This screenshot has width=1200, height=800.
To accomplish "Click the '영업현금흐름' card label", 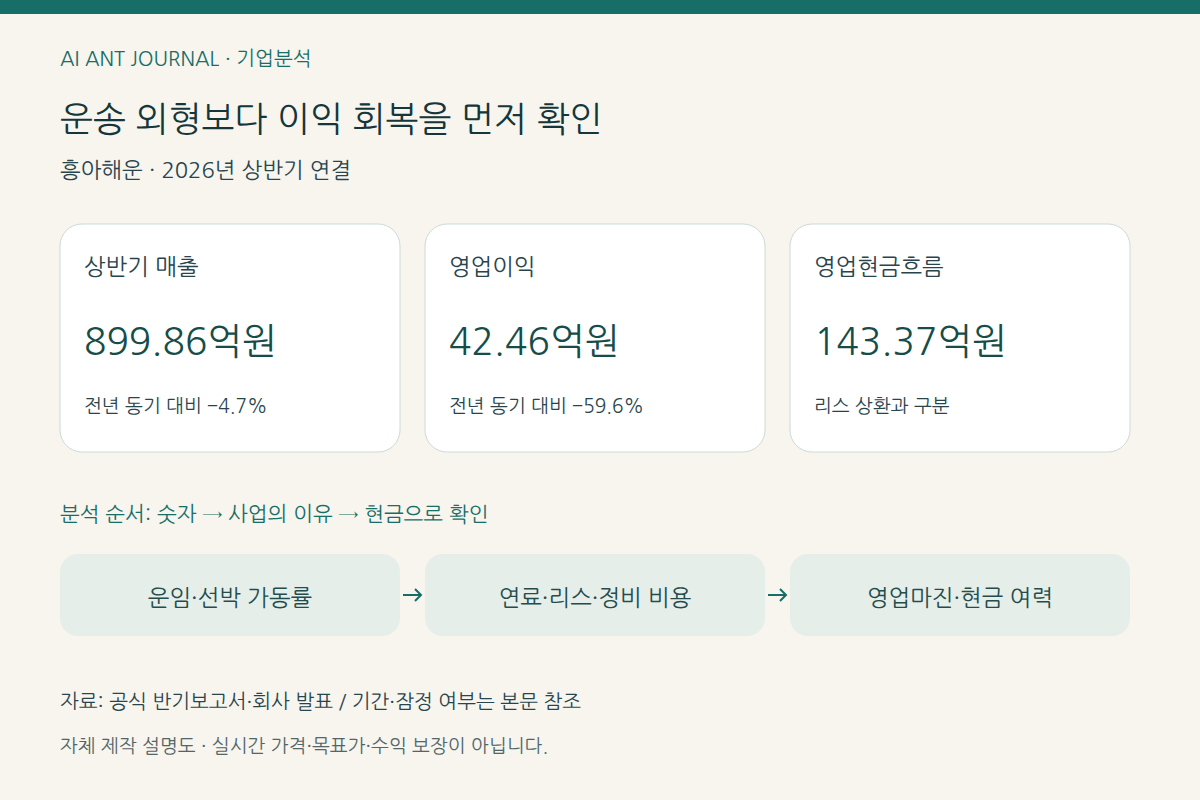I will coord(879,267).
